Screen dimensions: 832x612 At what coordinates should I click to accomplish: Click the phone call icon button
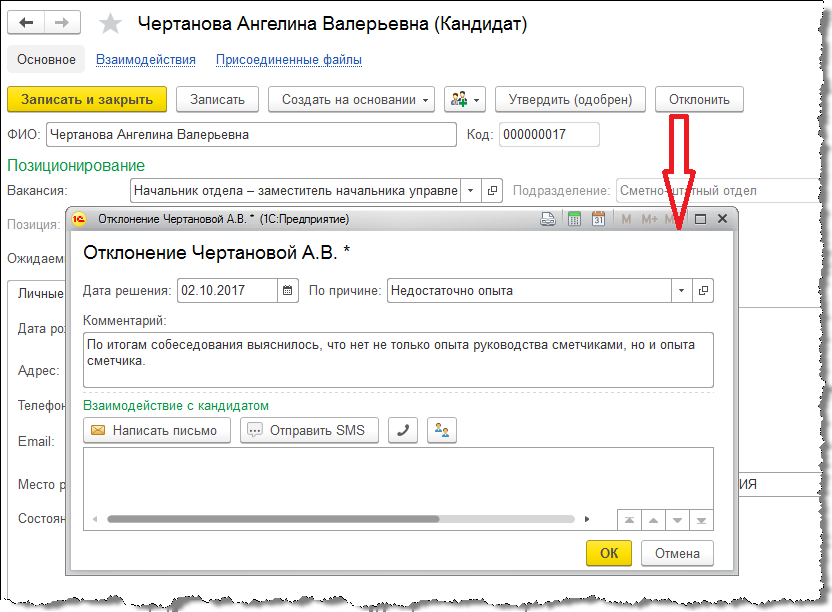click(x=402, y=431)
